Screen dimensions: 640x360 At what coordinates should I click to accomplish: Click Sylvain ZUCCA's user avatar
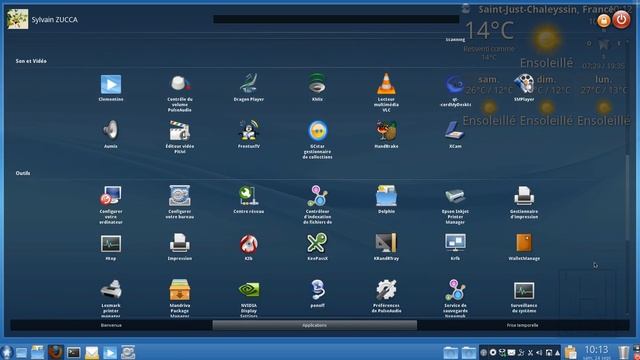click(18, 19)
